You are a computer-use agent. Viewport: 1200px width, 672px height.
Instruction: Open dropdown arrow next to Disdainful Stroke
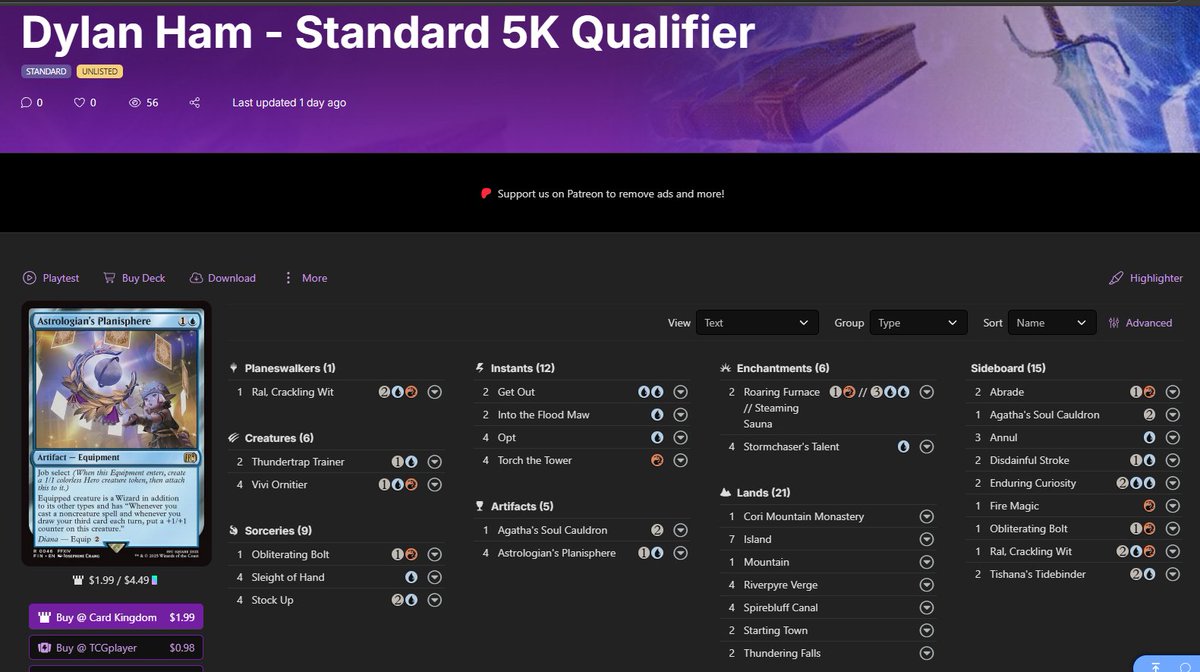tap(1173, 461)
